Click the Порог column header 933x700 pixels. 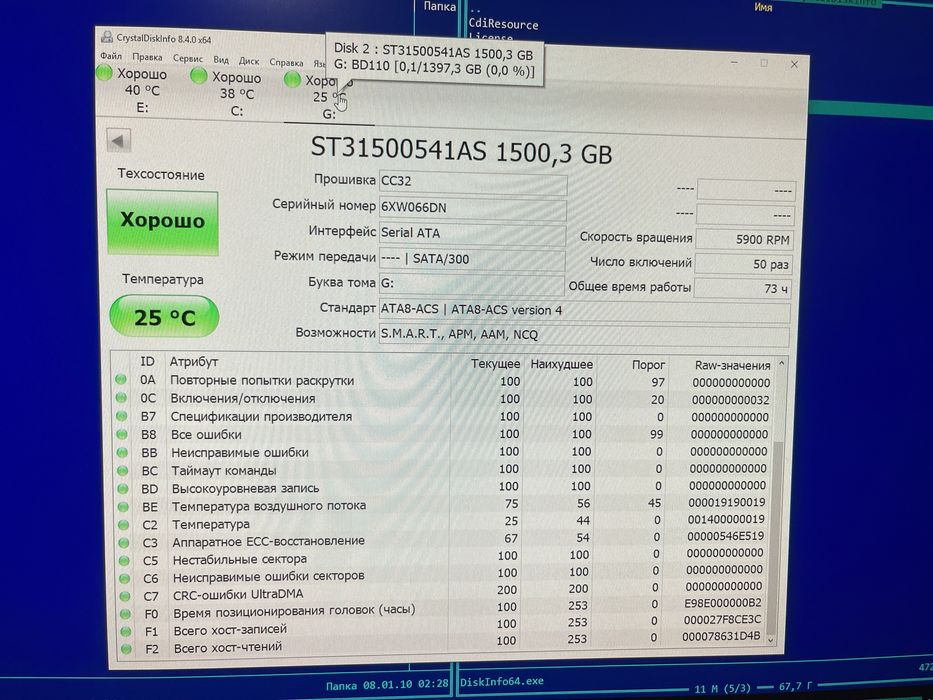coord(648,364)
